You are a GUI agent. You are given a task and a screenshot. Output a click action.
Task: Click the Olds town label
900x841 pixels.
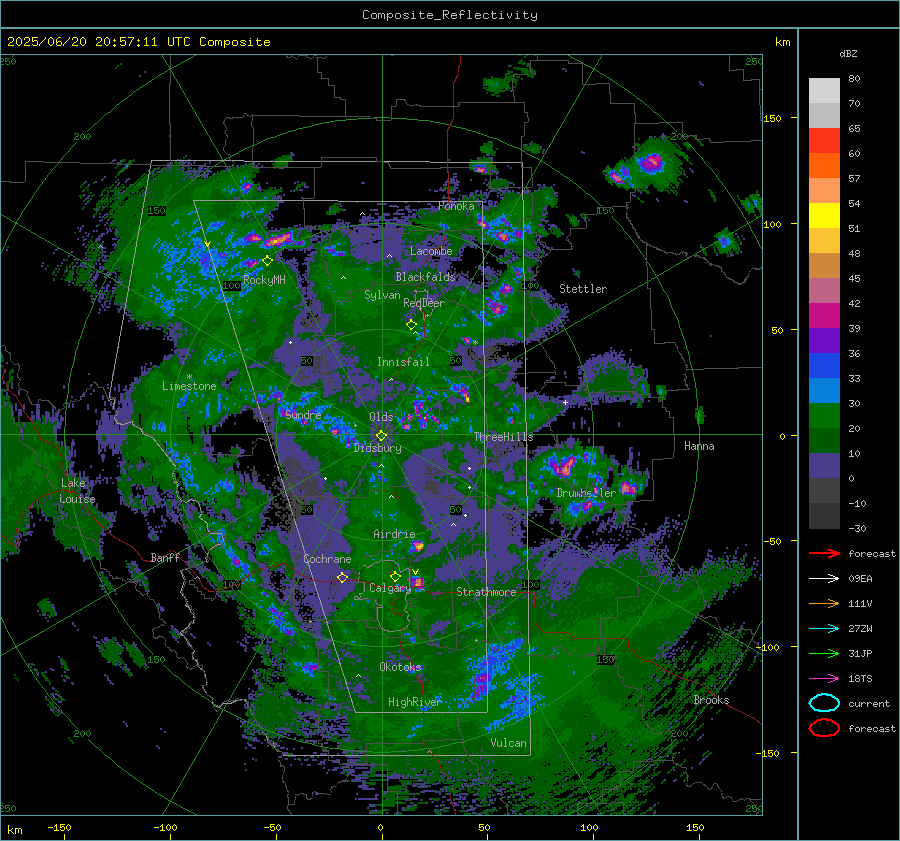tap(381, 417)
